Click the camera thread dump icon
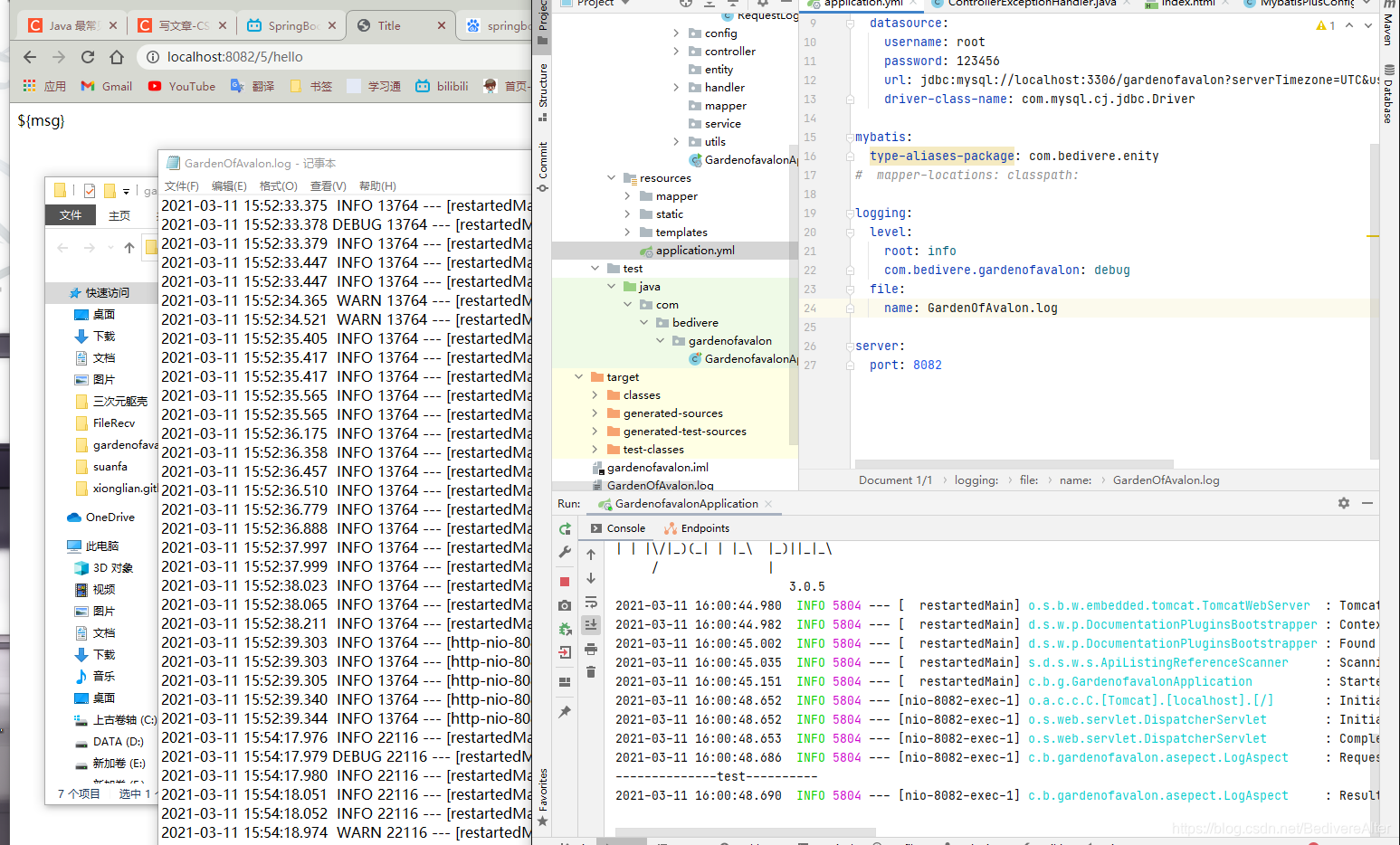1400x845 pixels. [565, 605]
